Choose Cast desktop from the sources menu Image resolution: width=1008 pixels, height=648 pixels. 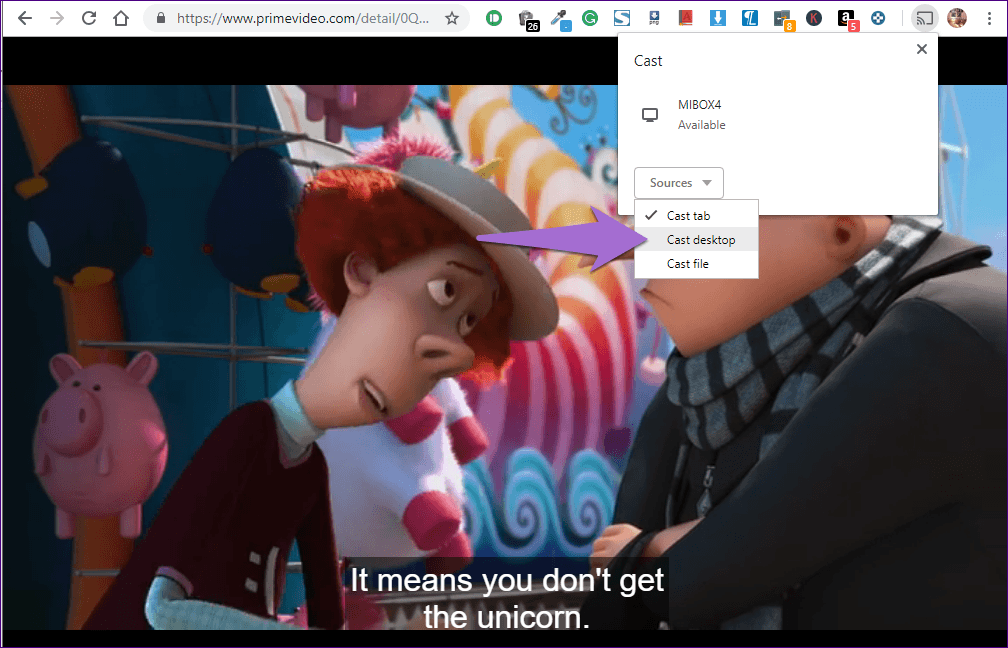click(700, 240)
